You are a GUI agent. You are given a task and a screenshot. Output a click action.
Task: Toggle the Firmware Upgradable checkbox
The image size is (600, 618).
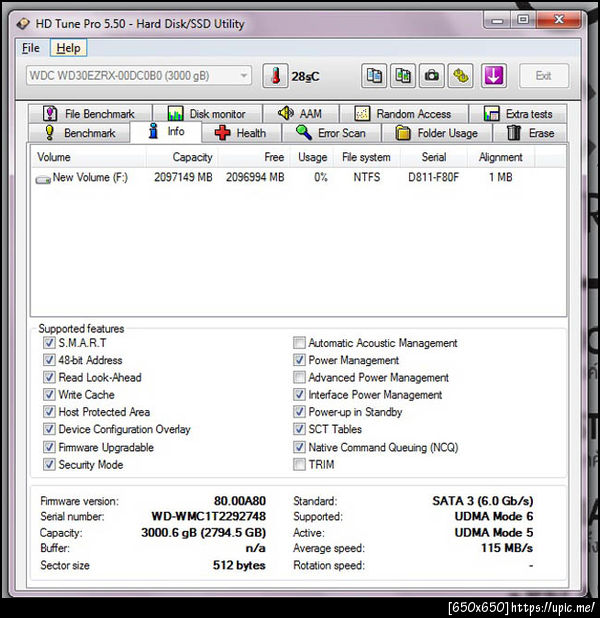pos(49,447)
